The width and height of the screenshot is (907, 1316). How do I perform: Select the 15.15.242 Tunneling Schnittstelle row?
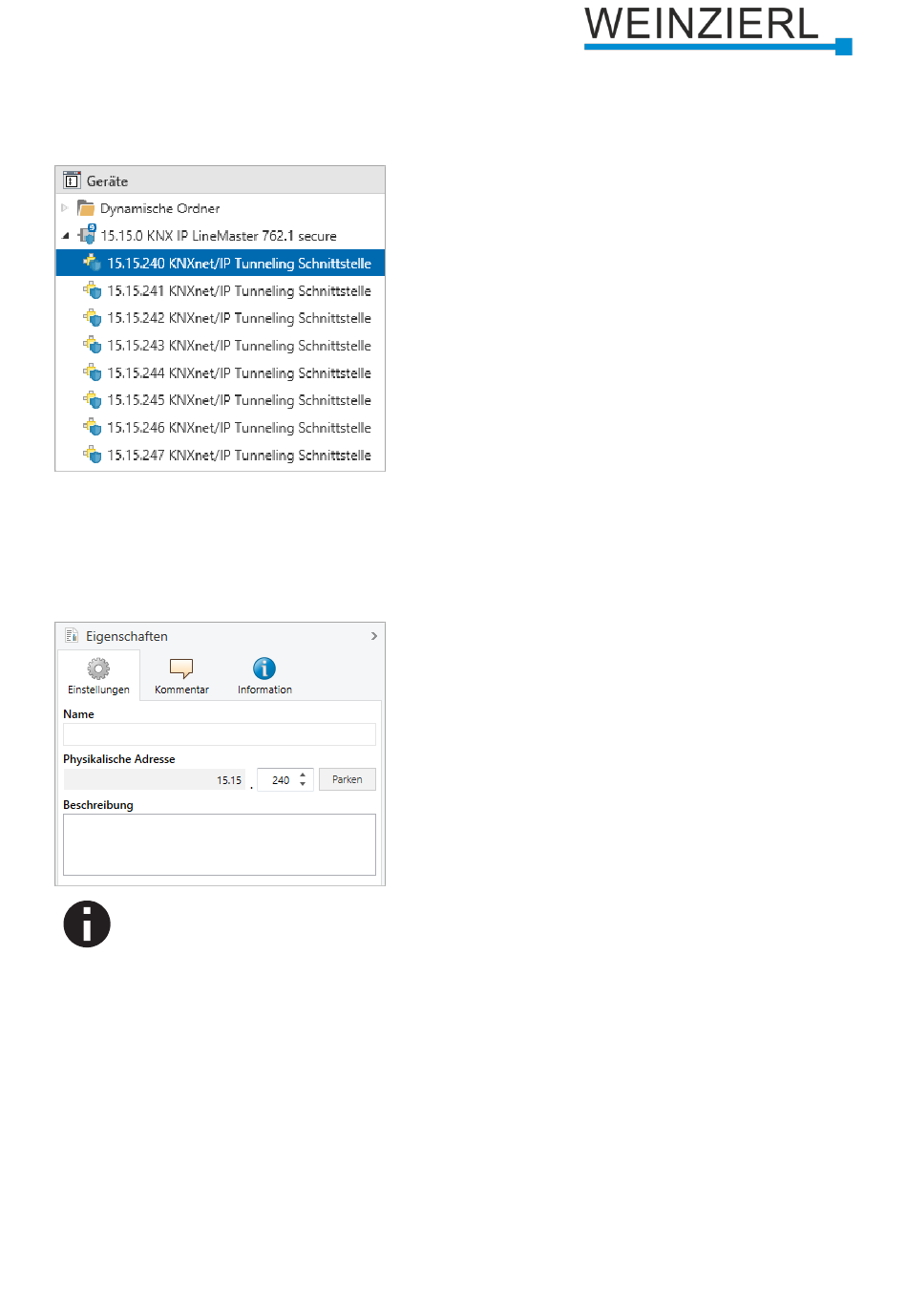[x=221, y=318]
